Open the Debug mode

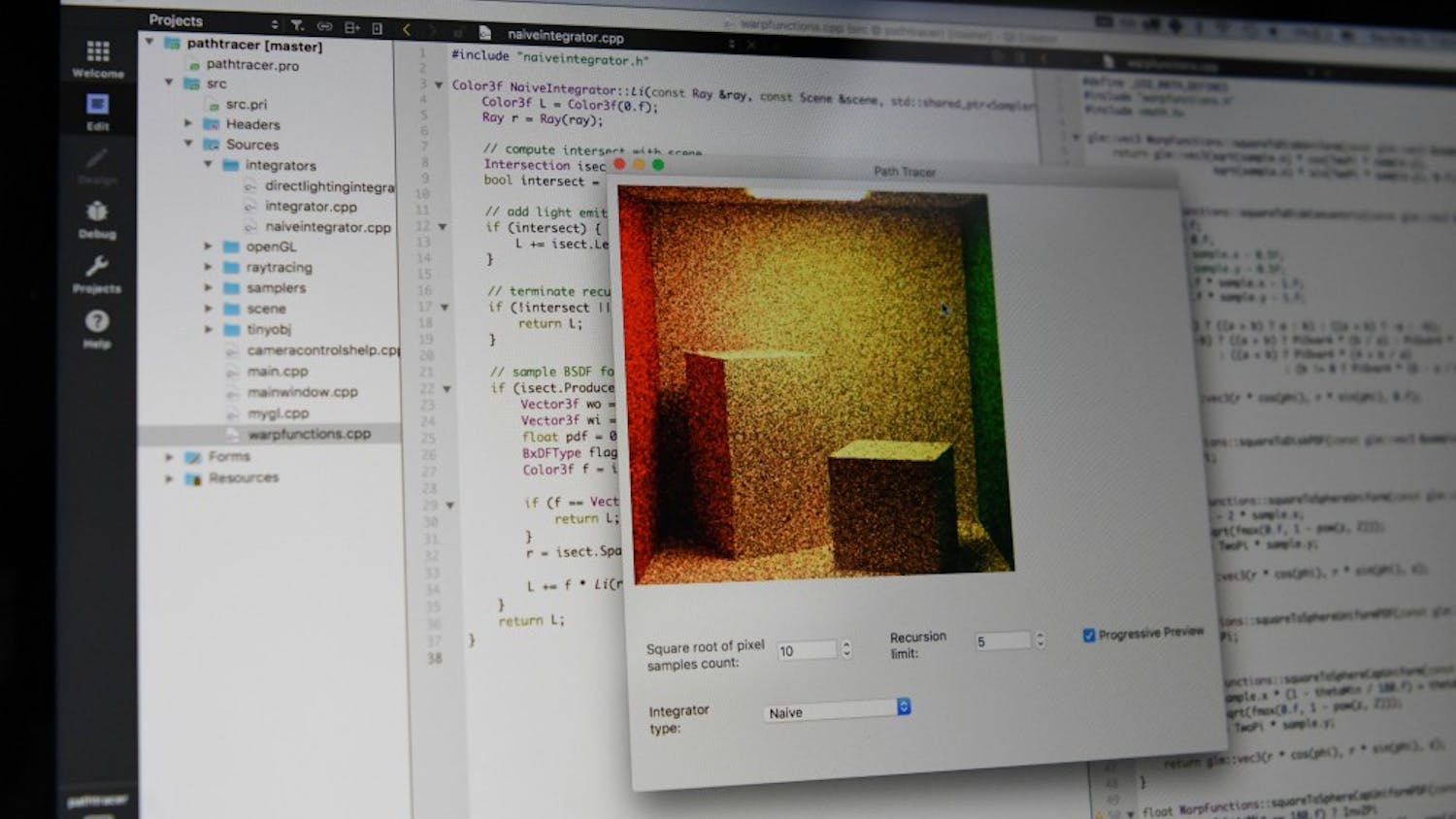click(97, 218)
